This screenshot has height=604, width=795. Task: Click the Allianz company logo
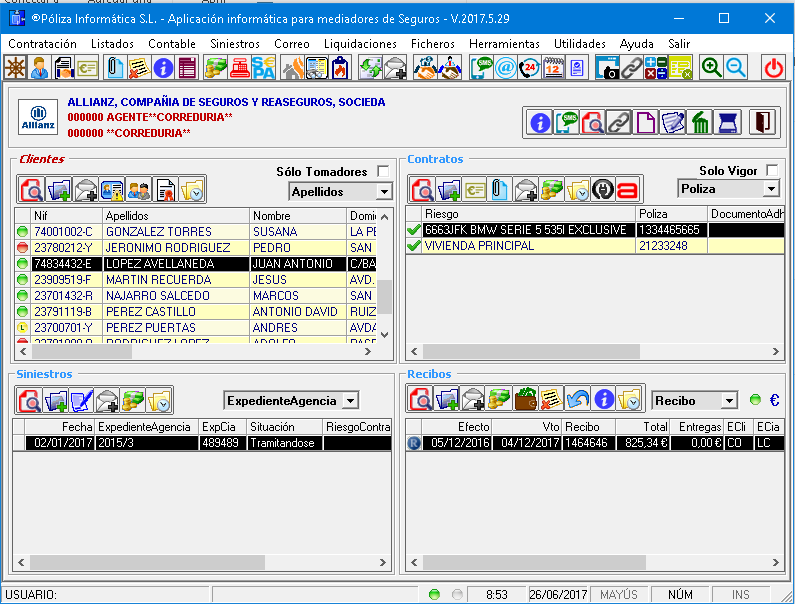point(38,117)
